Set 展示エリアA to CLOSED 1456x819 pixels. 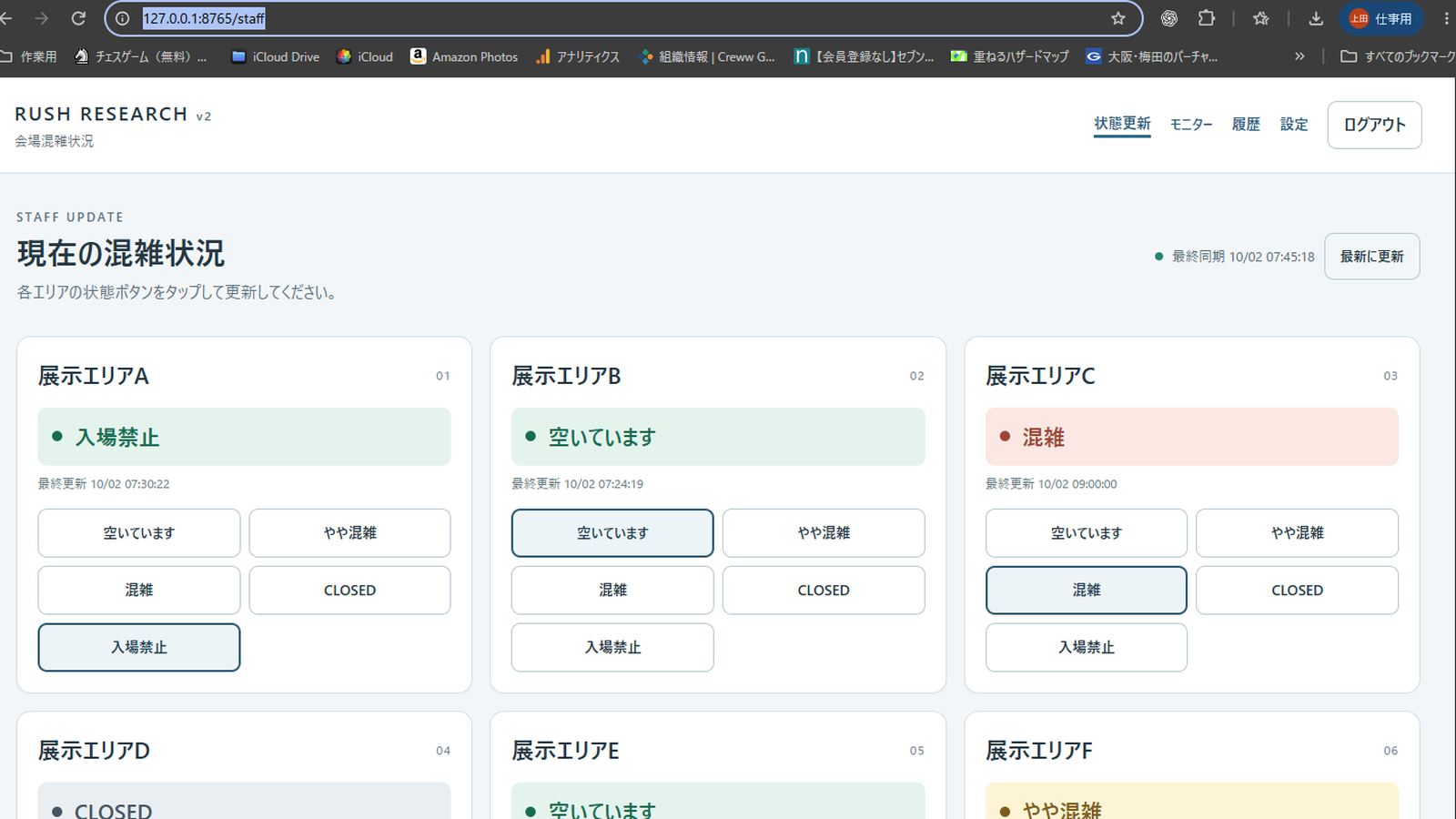(349, 591)
